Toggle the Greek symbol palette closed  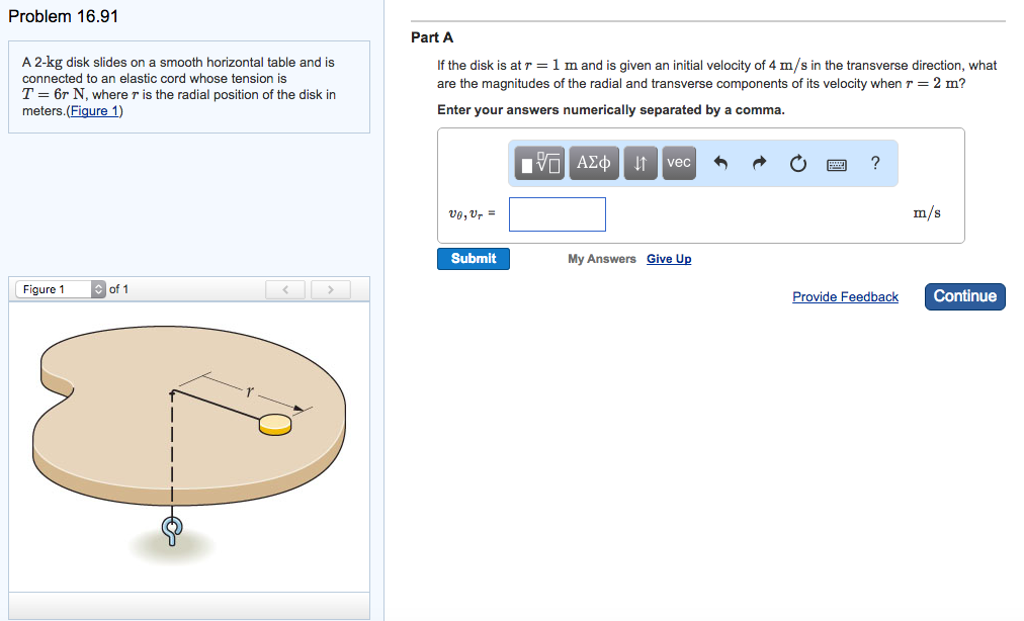[593, 163]
